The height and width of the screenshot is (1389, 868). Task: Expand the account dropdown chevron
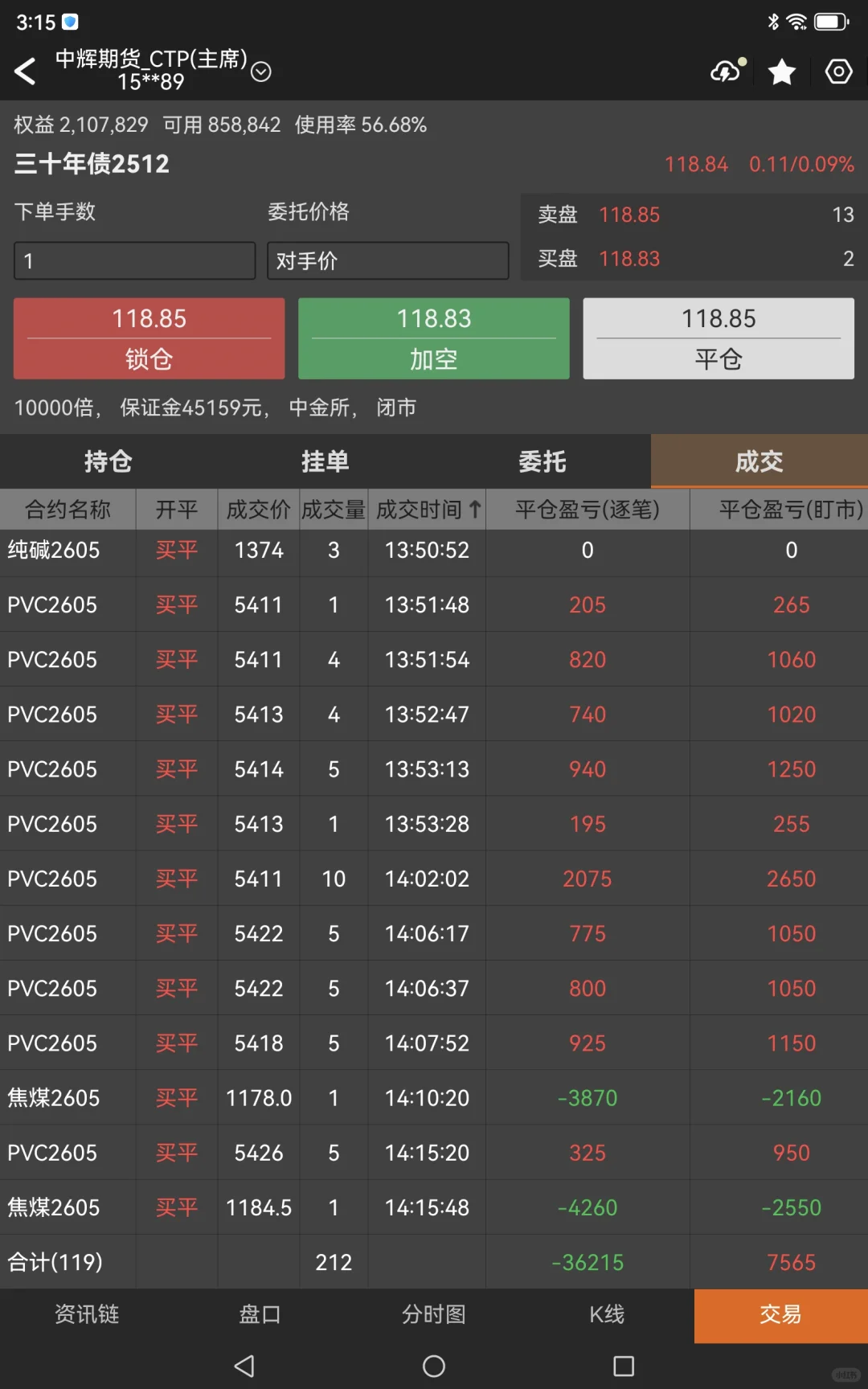261,72
